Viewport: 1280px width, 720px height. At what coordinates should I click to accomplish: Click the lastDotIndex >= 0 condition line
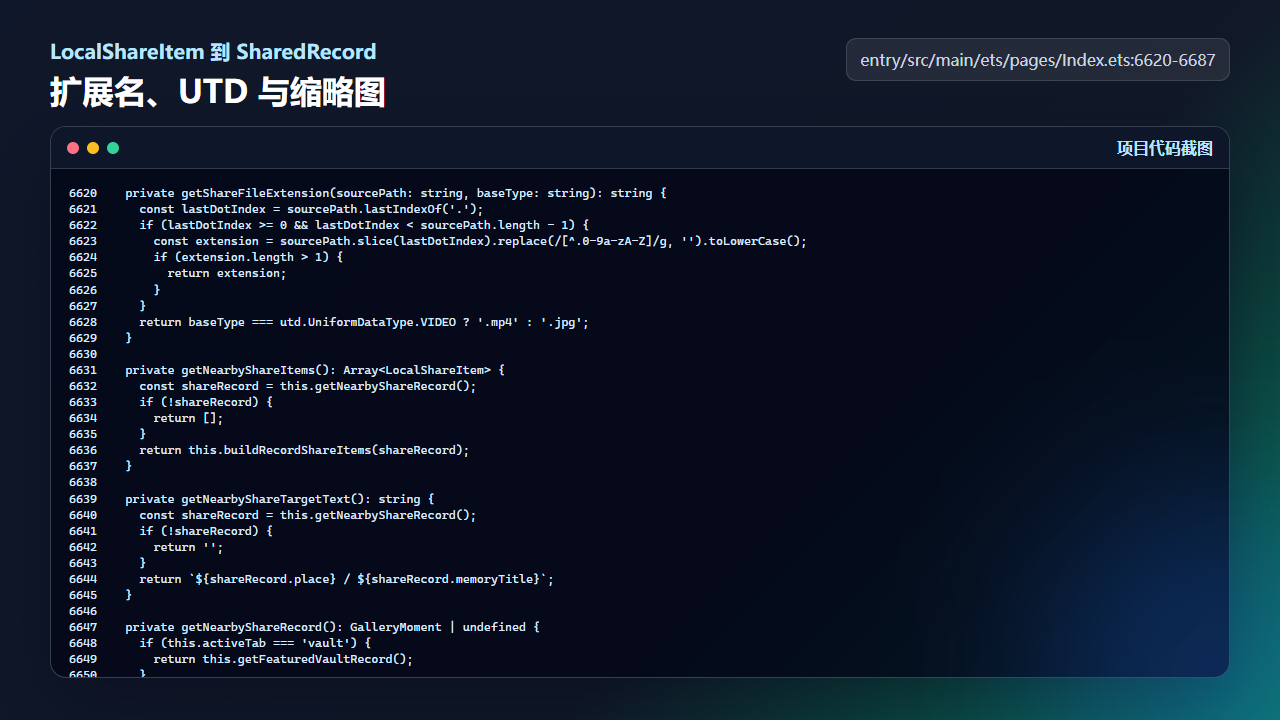click(364, 225)
